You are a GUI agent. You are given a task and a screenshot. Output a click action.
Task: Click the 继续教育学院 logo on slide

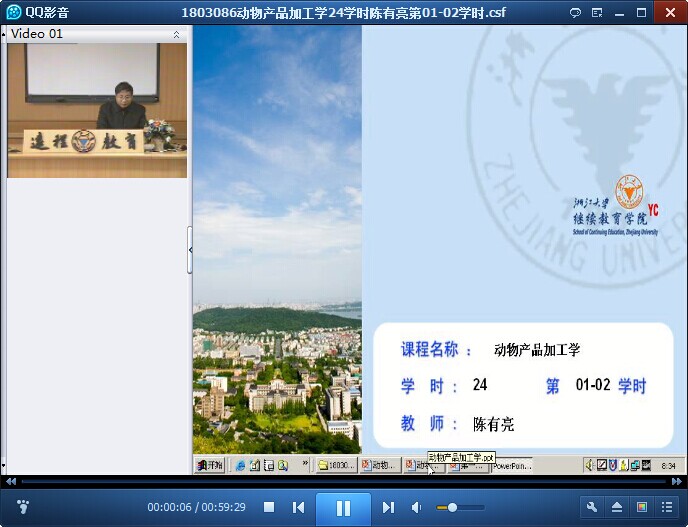pyautogui.click(x=616, y=205)
